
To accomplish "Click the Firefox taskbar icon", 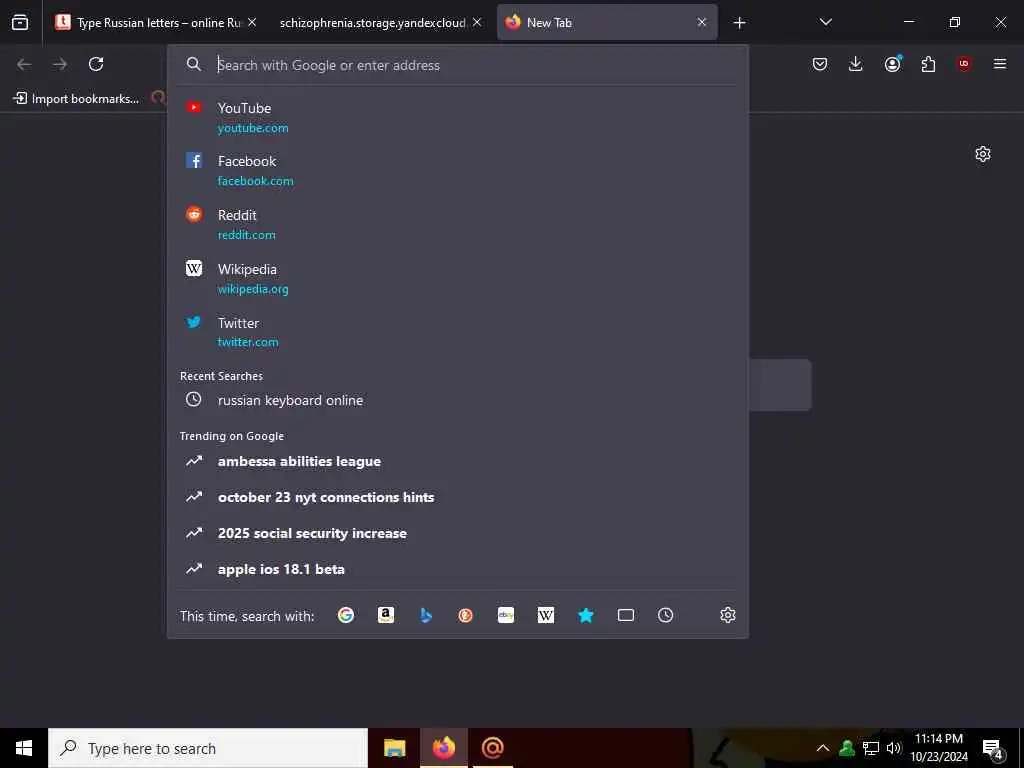I will [x=443, y=748].
